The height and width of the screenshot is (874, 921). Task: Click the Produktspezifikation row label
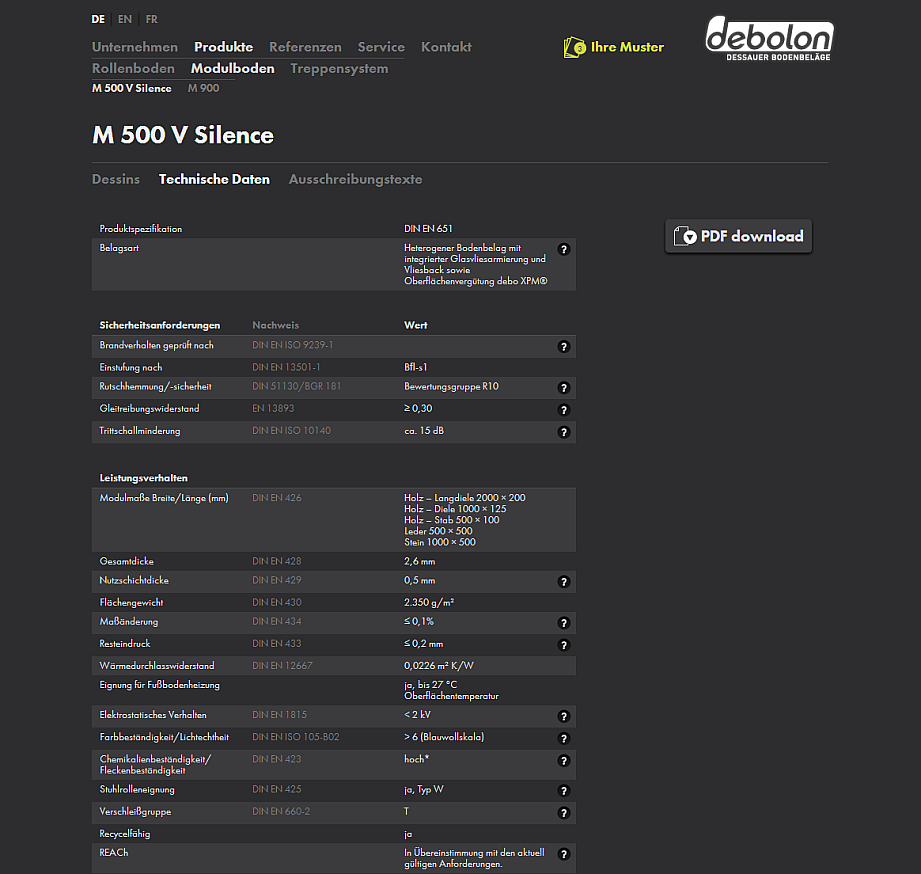coord(140,229)
